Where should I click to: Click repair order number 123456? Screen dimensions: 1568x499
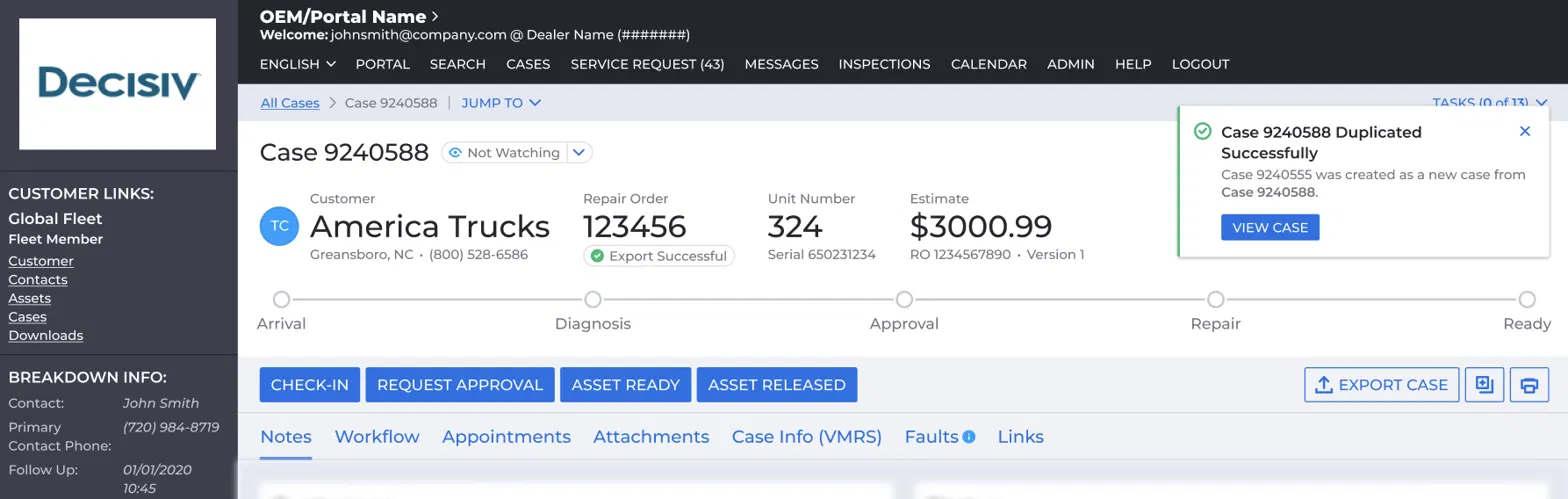(635, 226)
